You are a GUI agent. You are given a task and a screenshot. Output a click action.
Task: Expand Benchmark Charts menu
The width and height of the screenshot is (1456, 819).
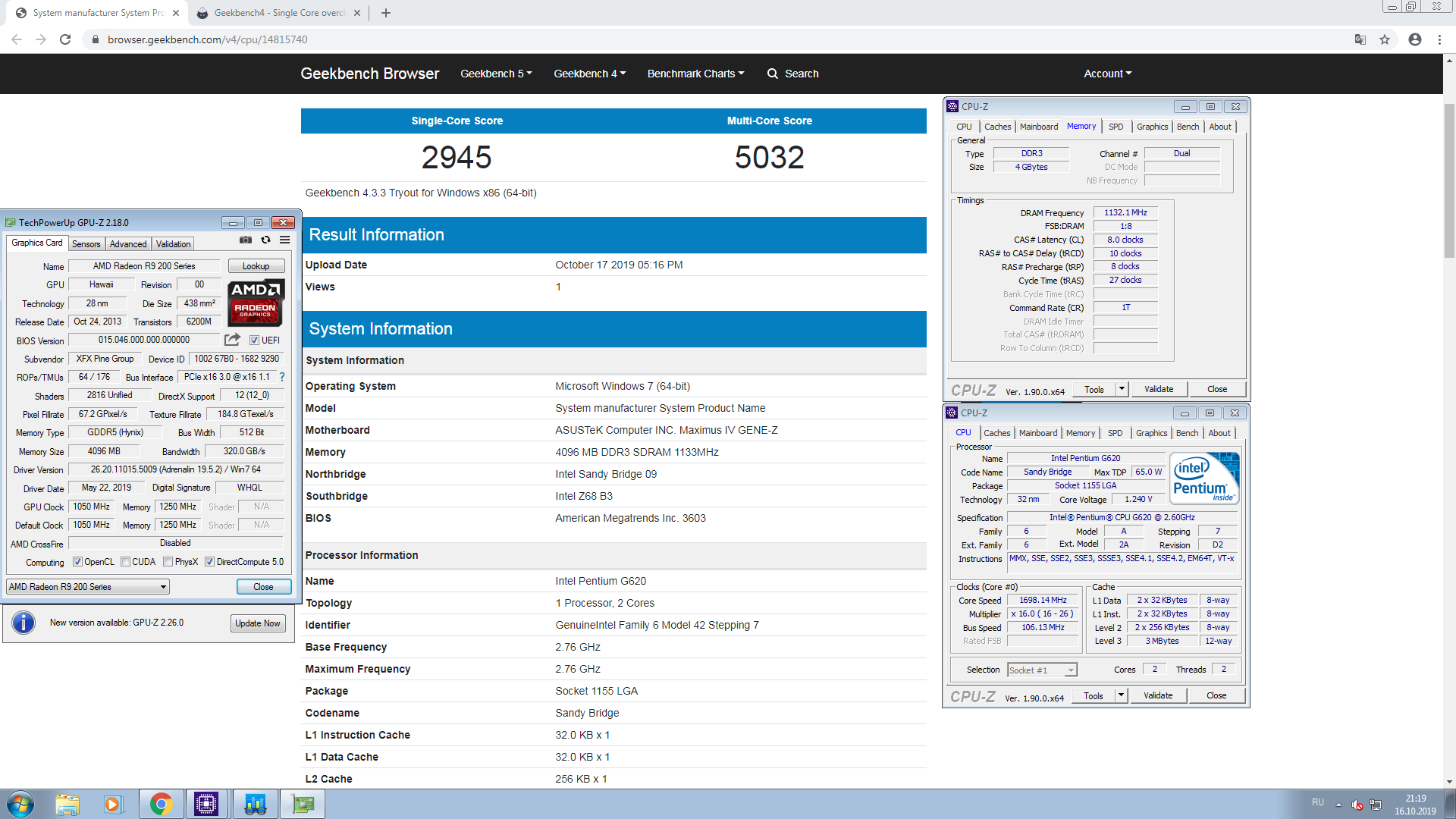point(695,74)
